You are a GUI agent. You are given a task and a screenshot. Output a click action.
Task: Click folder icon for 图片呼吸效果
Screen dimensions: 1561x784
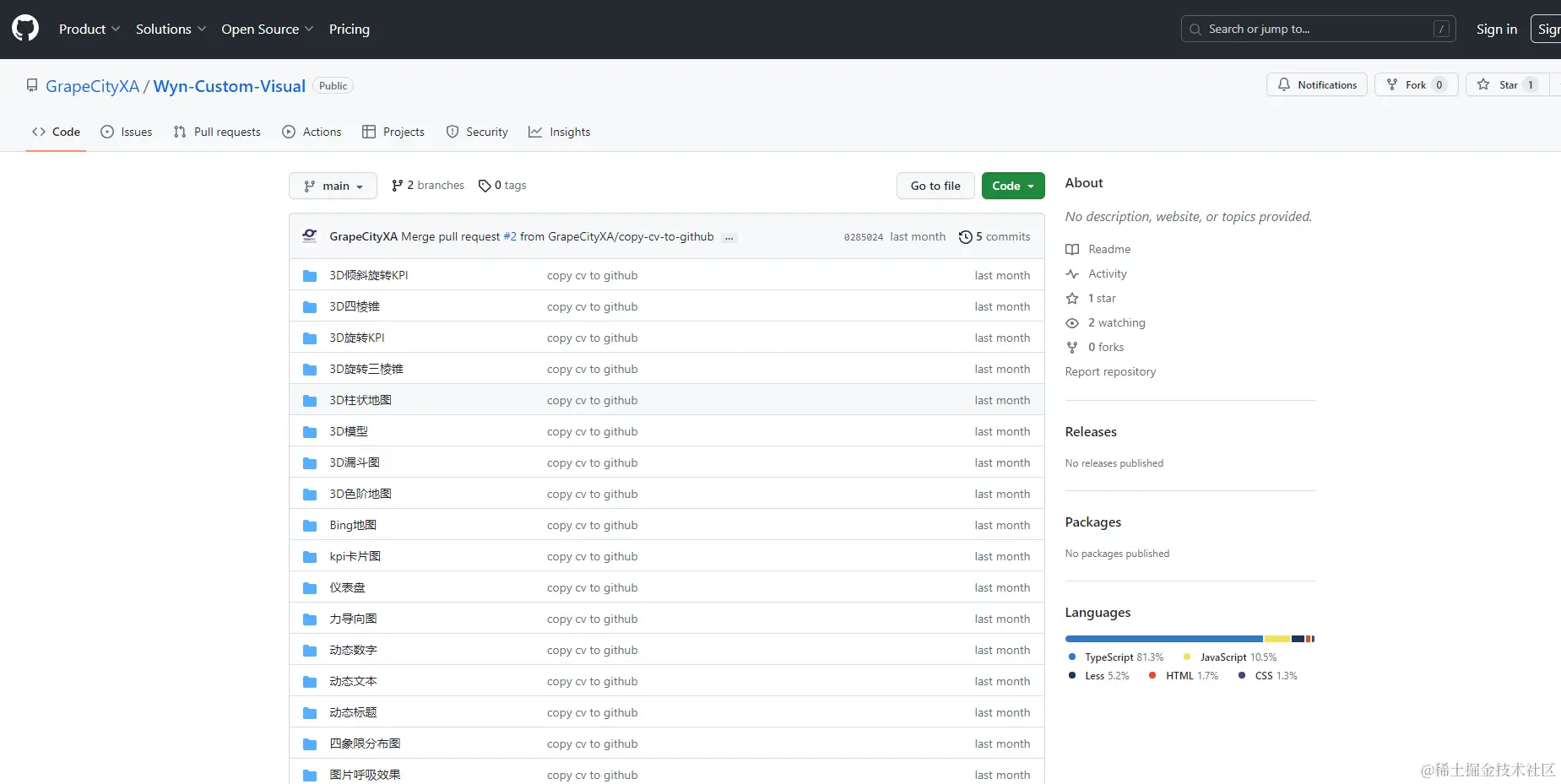(x=310, y=776)
